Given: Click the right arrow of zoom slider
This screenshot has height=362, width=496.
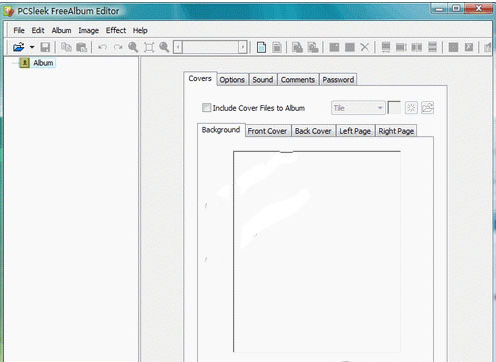Looking at the screenshot, I should pos(243,47).
